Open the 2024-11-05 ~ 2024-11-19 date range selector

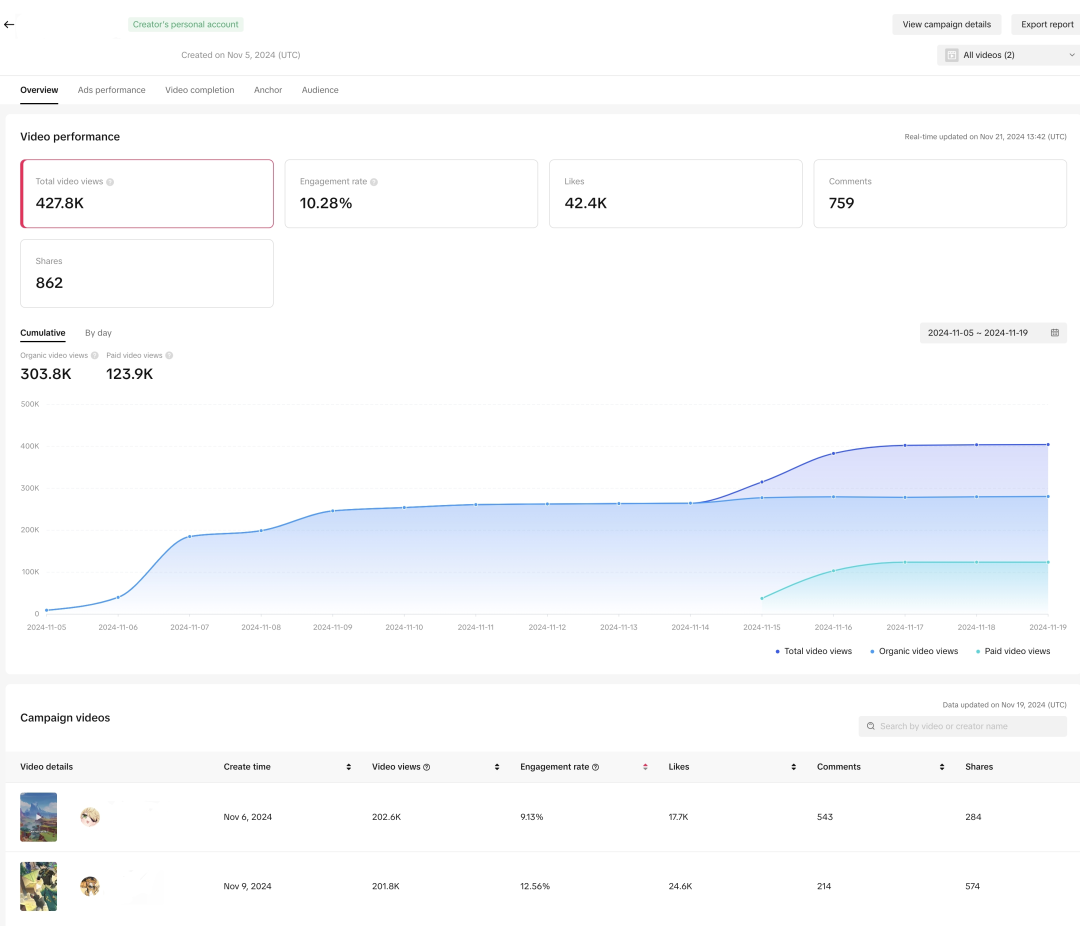993,333
